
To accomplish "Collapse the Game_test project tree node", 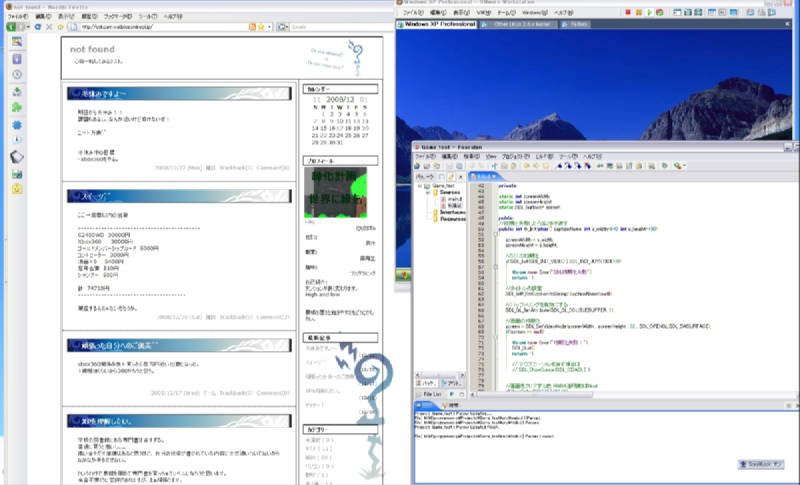I will click(x=420, y=186).
